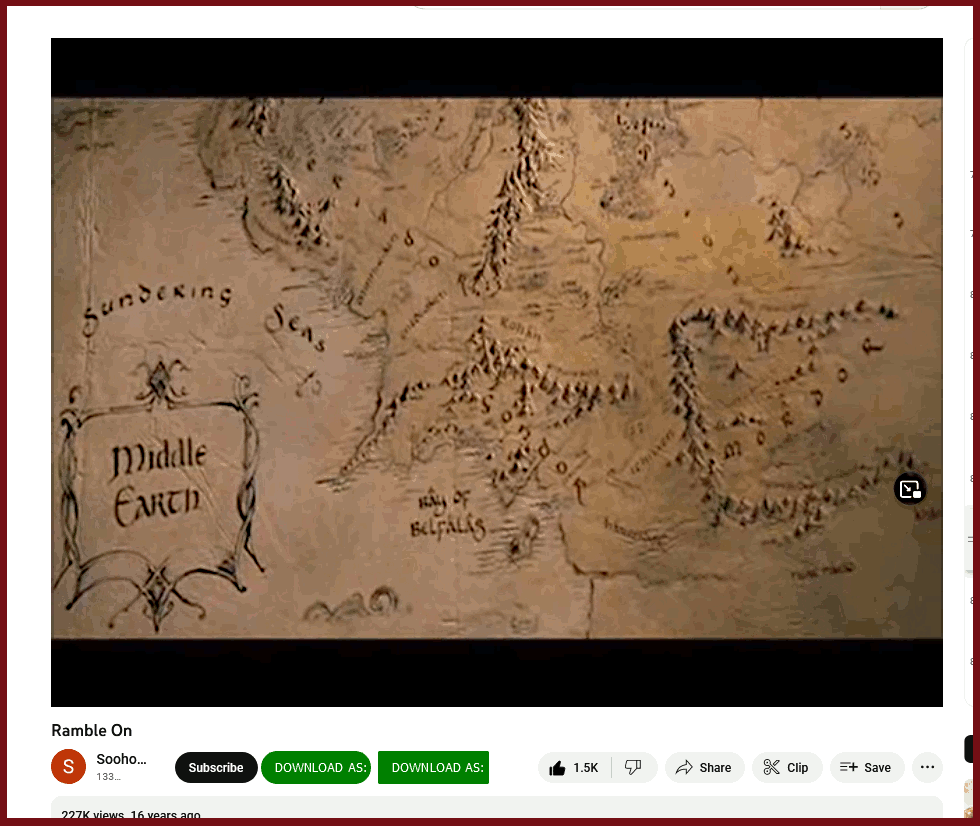Click the video player map frame
This screenshot has height=826, width=980.
click(497, 372)
